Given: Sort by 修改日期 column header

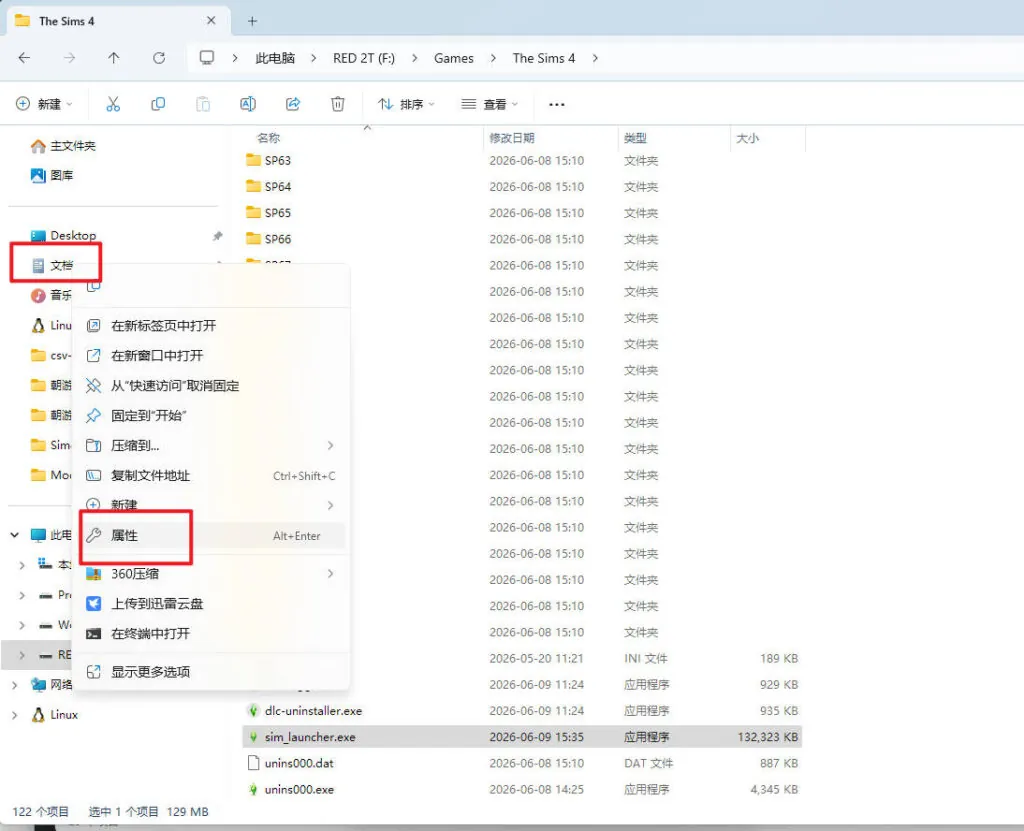Looking at the screenshot, I should (511, 138).
